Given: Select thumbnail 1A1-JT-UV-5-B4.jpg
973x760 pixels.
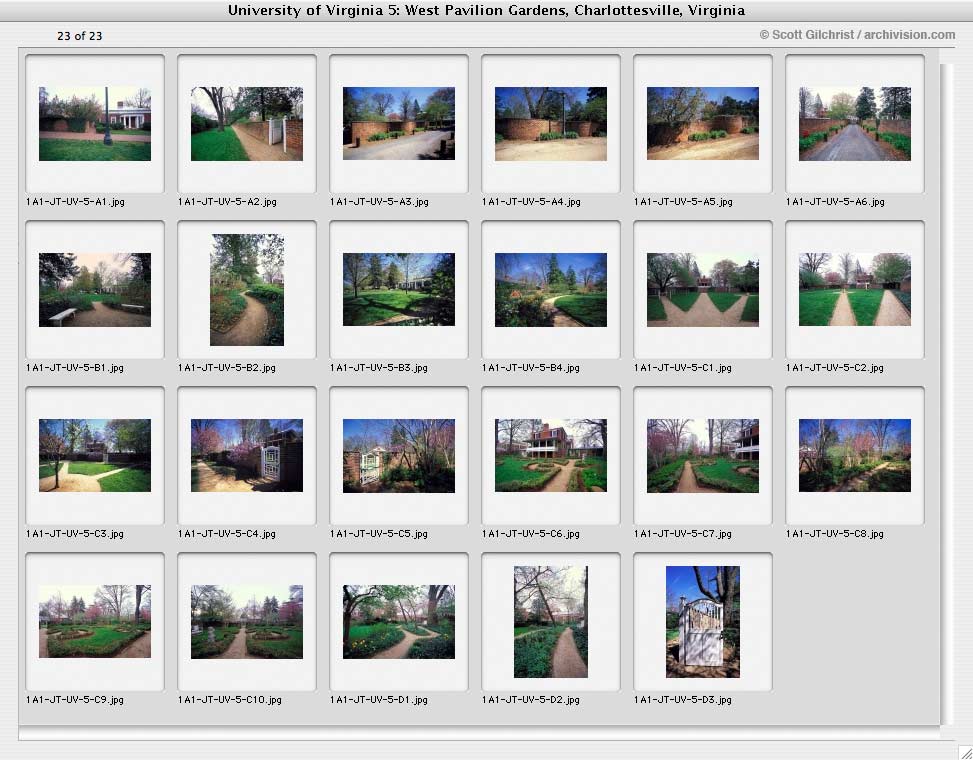Looking at the screenshot, I should [x=551, y=290].
